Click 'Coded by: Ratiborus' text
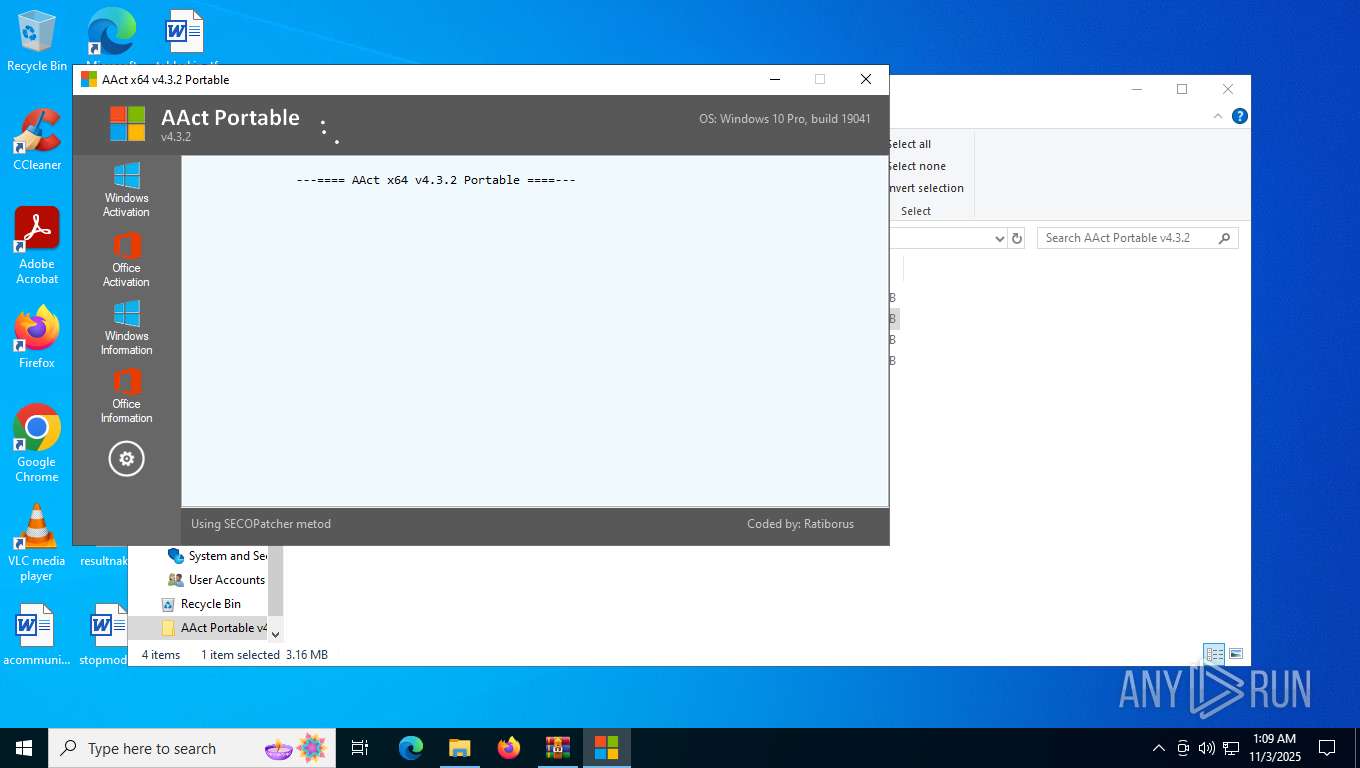 pyautogui.click(x=800, y=523)
